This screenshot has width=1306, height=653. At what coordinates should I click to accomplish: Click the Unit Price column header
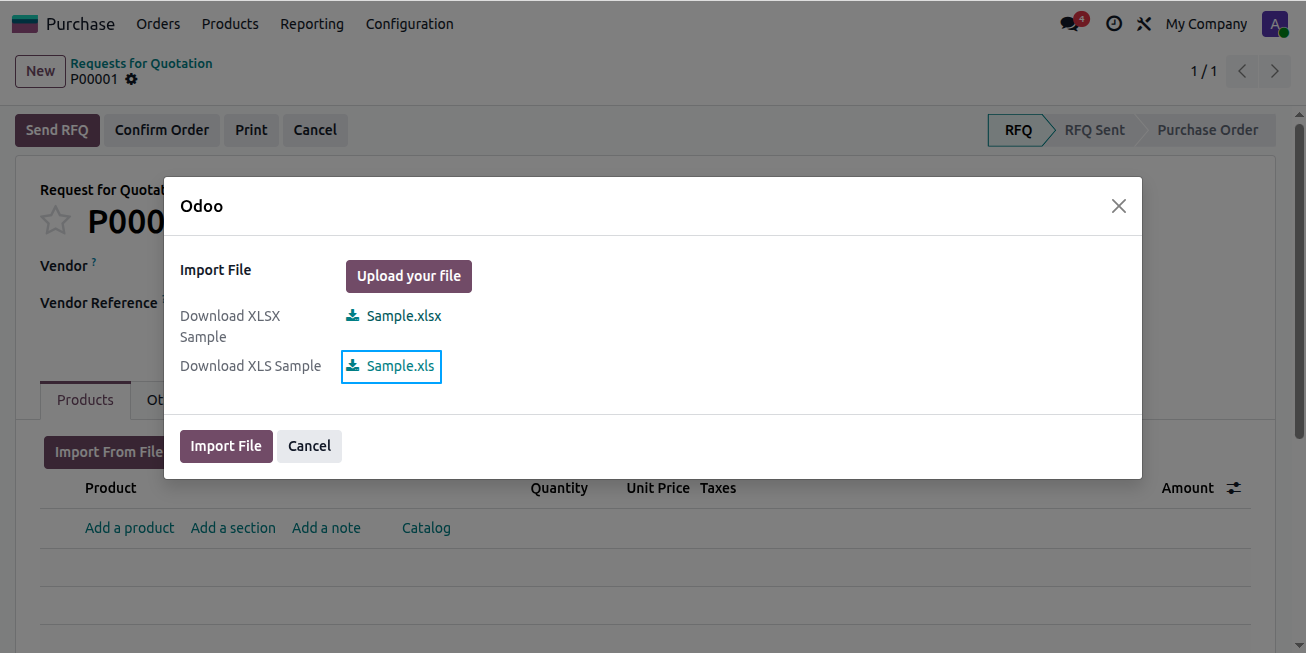click(x=658, y=488)
